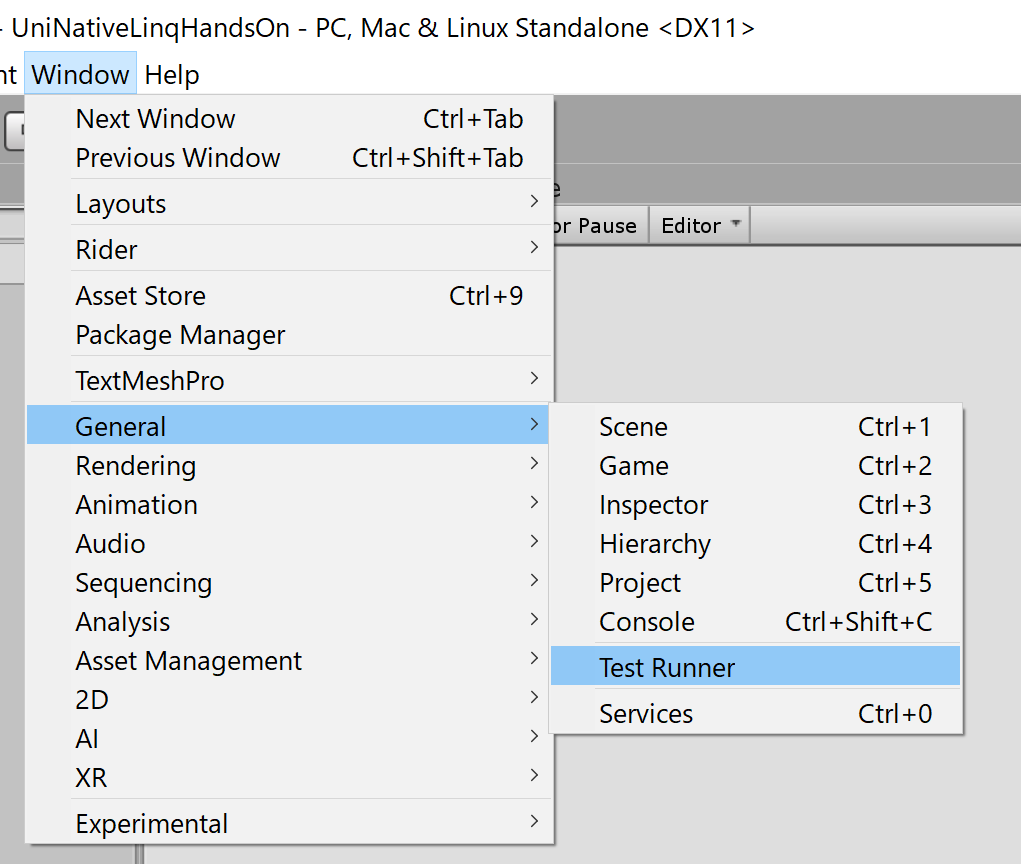Expand the Rider submenu
Viewport: 1021px width, 864px height.
pos(107,250)
